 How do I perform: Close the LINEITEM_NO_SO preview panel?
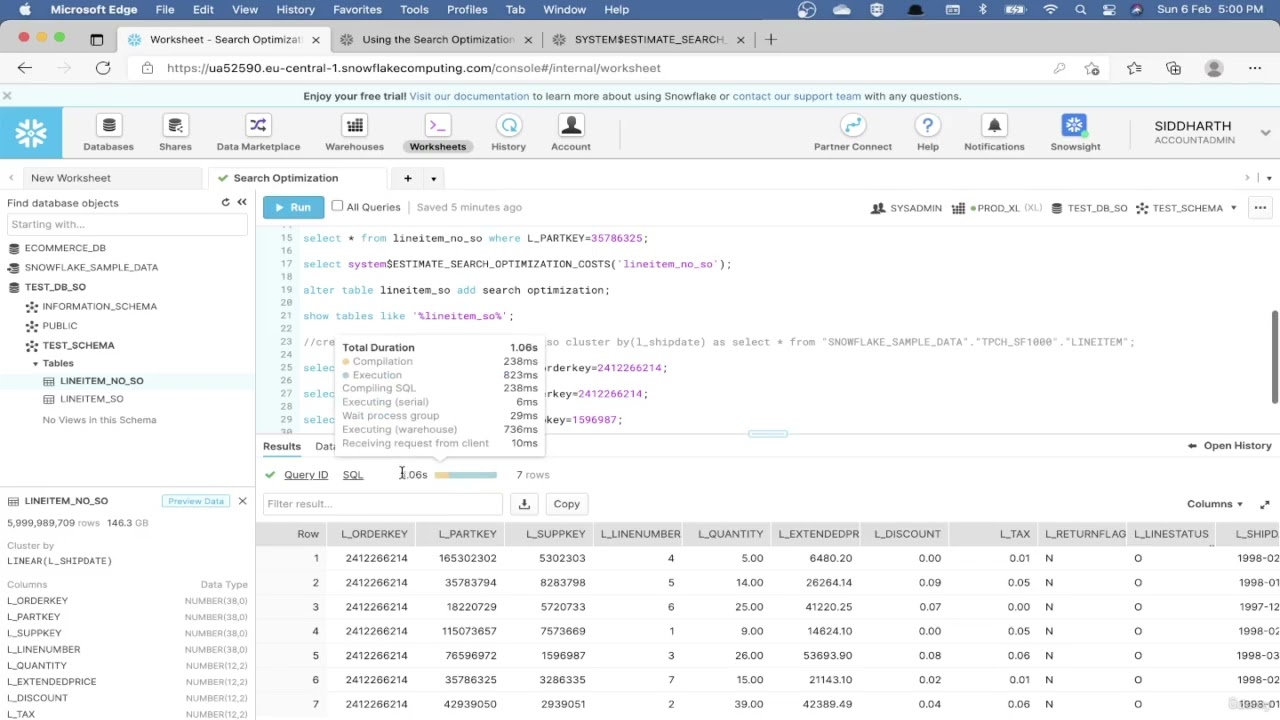[x=242, y=501]
